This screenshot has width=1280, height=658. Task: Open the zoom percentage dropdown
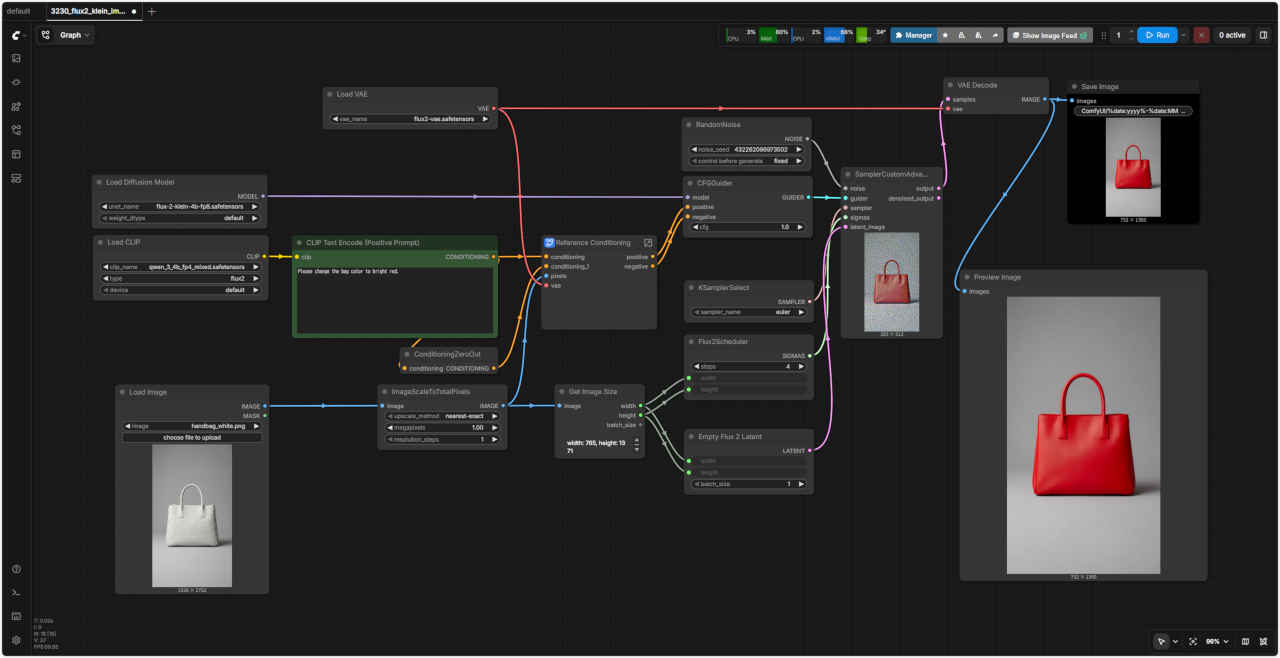(1216, 641)
